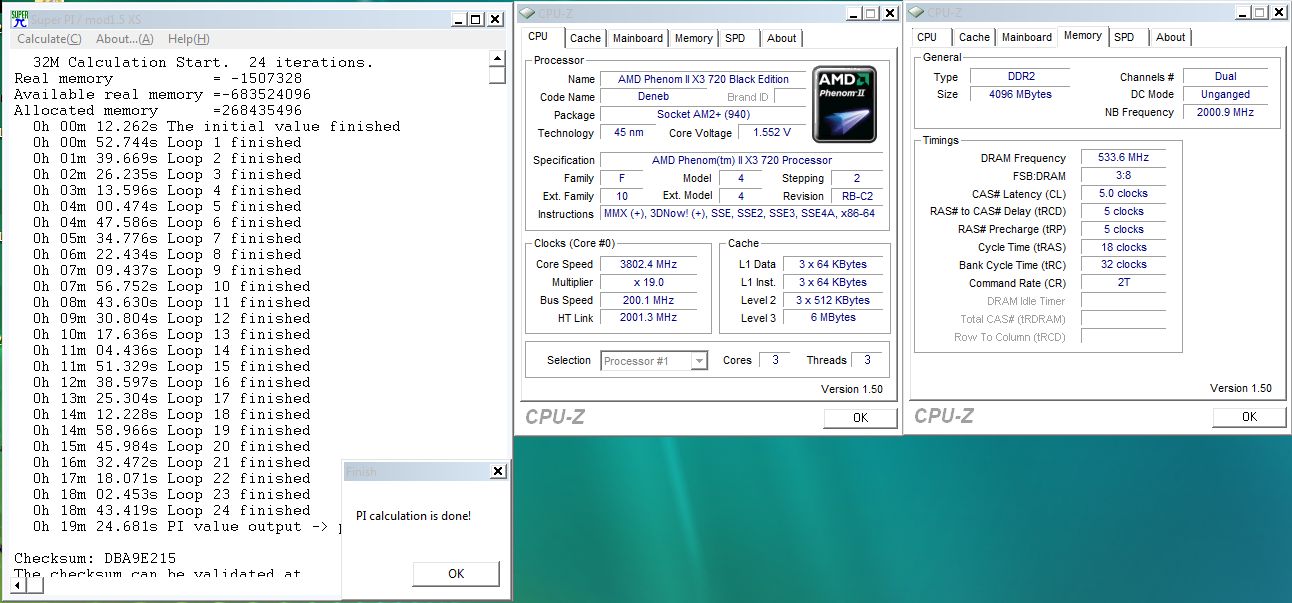
Task: Click the memory Size field 4096 MBytes
Action: [1020, 95]
